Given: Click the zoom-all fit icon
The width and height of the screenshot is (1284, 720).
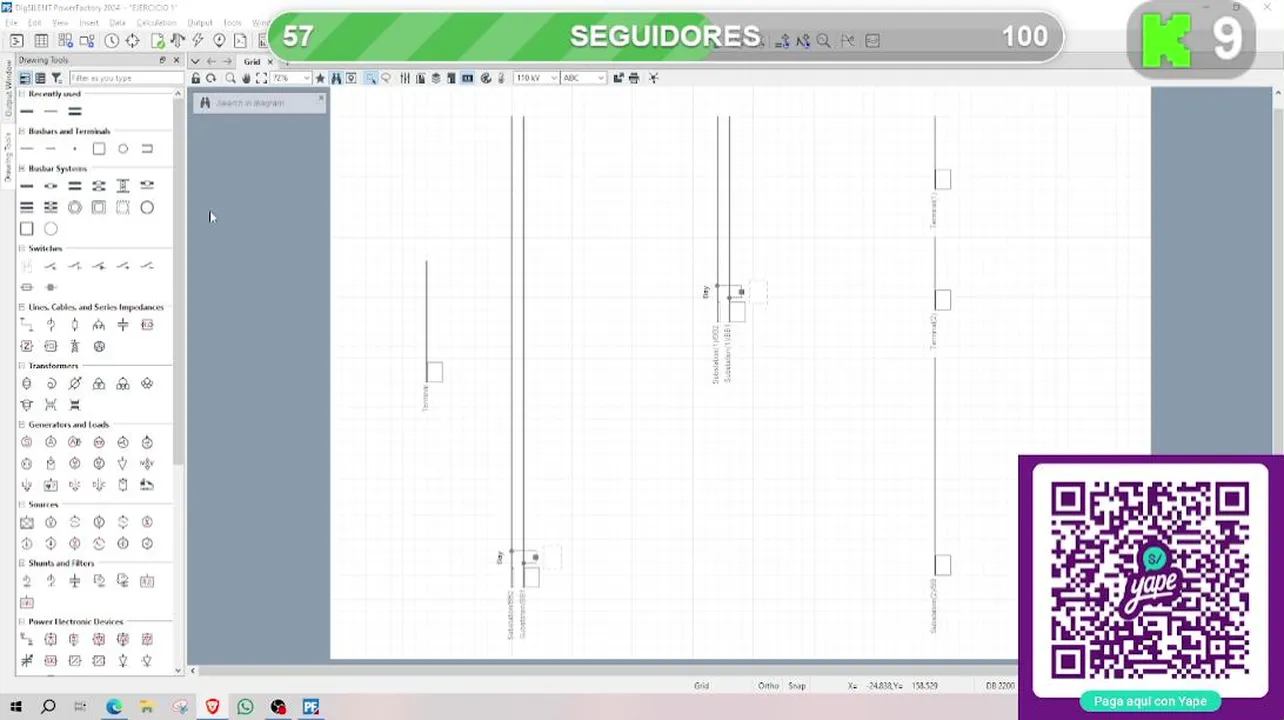Looking at the screenshot, I should point(261,78).
